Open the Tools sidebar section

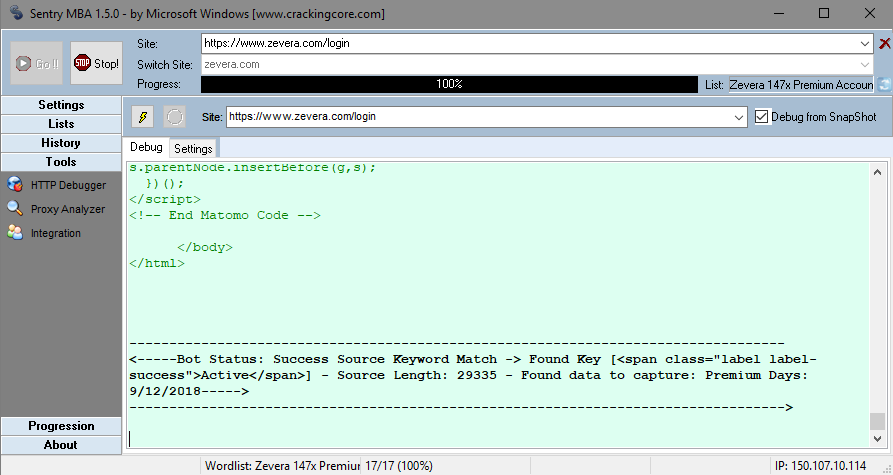coord(61,162)
